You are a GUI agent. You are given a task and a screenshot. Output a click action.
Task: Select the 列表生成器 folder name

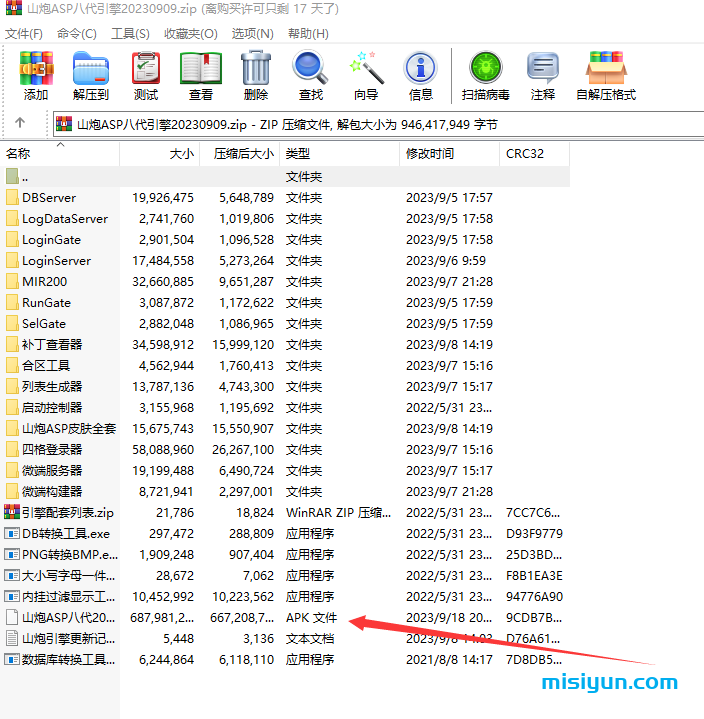(52, 387)
